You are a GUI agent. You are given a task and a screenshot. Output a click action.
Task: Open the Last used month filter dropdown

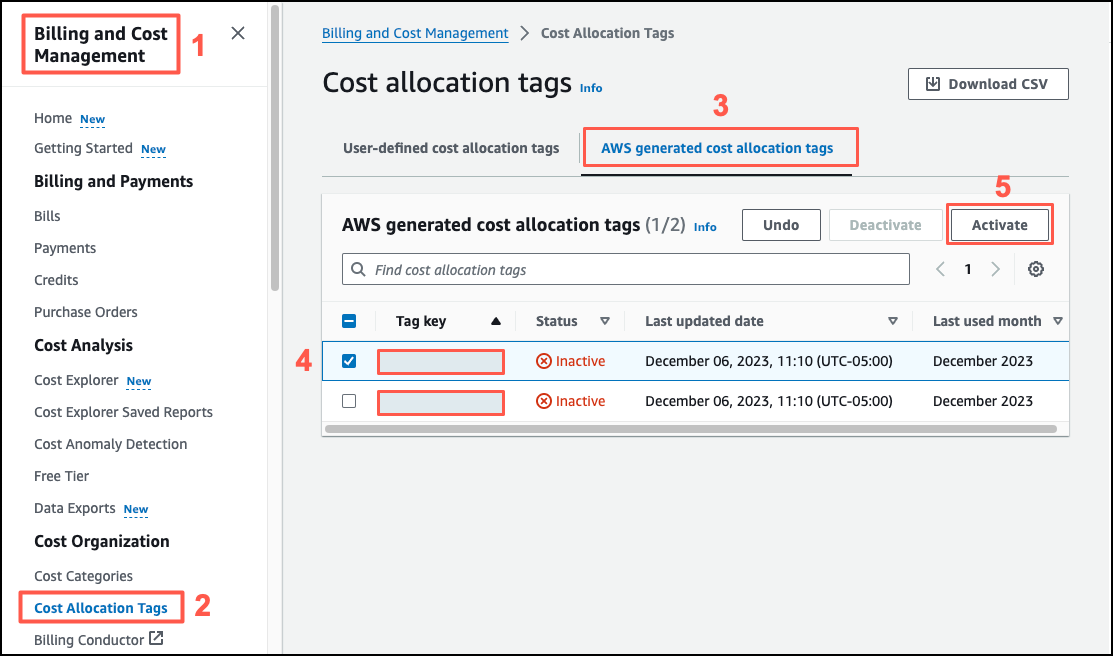click(x=1057, y=321)
